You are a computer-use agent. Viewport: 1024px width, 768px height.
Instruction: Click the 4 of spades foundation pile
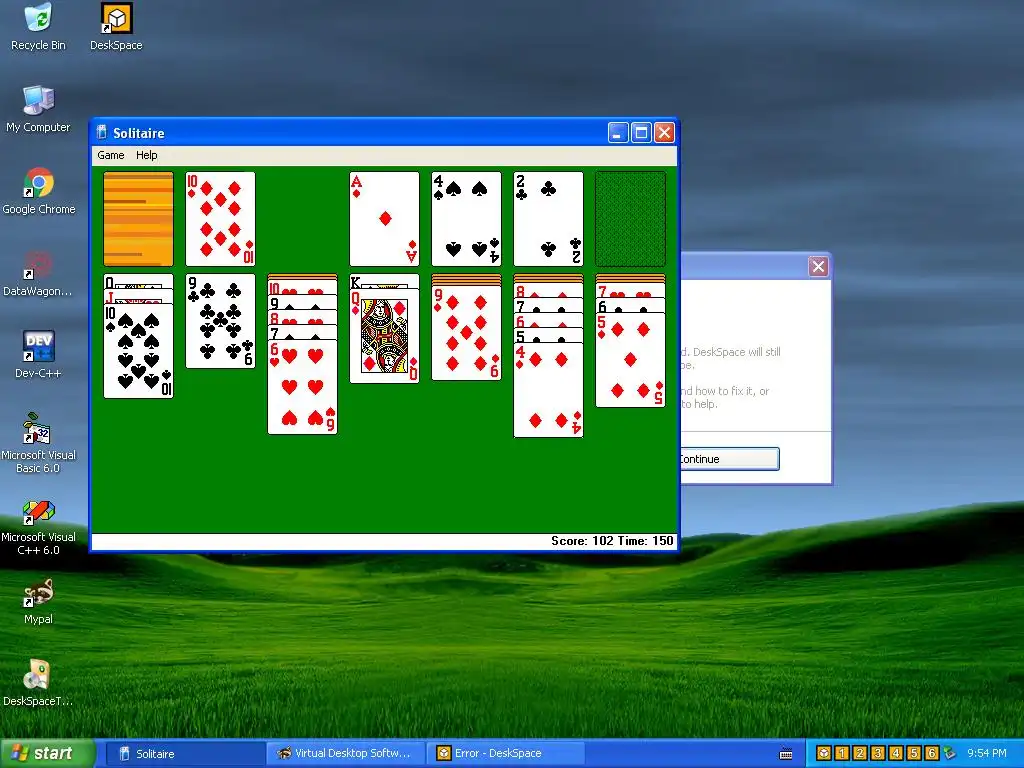[466, 219]
